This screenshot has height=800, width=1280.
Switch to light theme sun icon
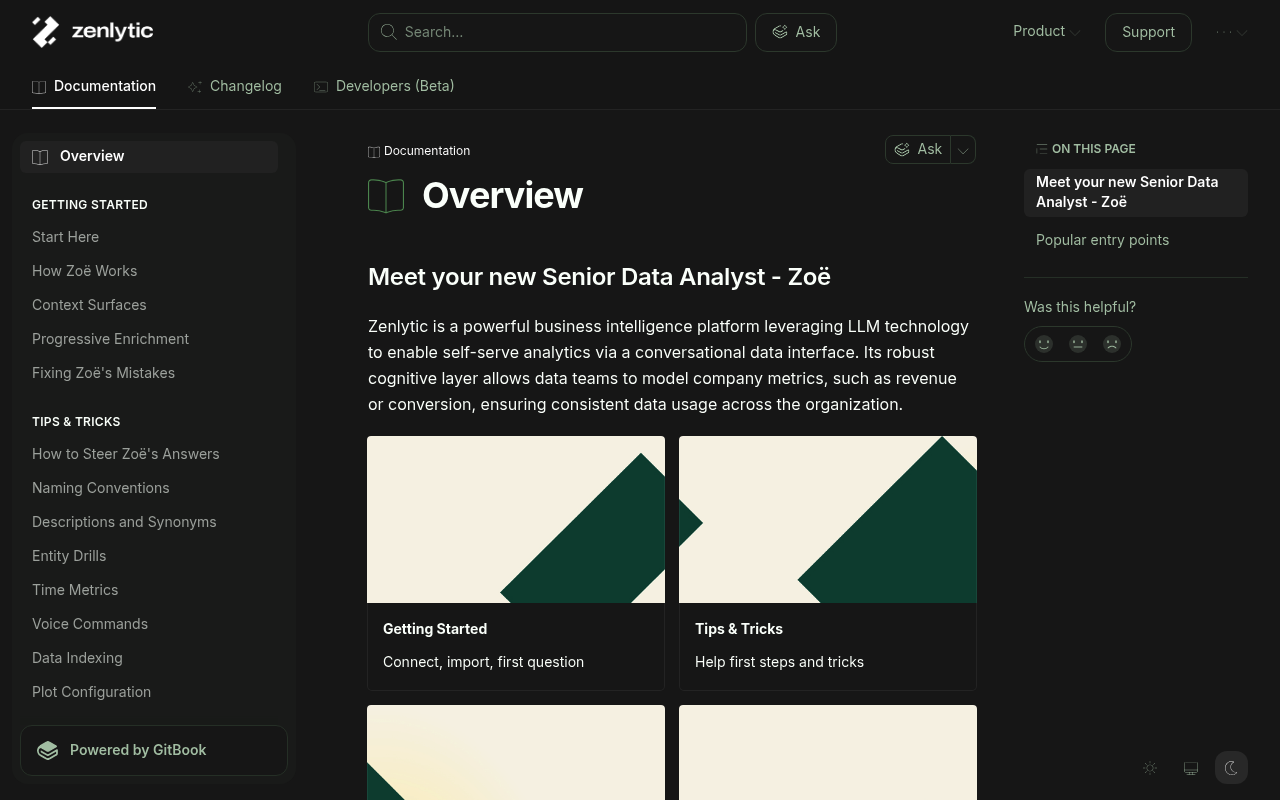pyautogui.click(x=1150, y=768)
